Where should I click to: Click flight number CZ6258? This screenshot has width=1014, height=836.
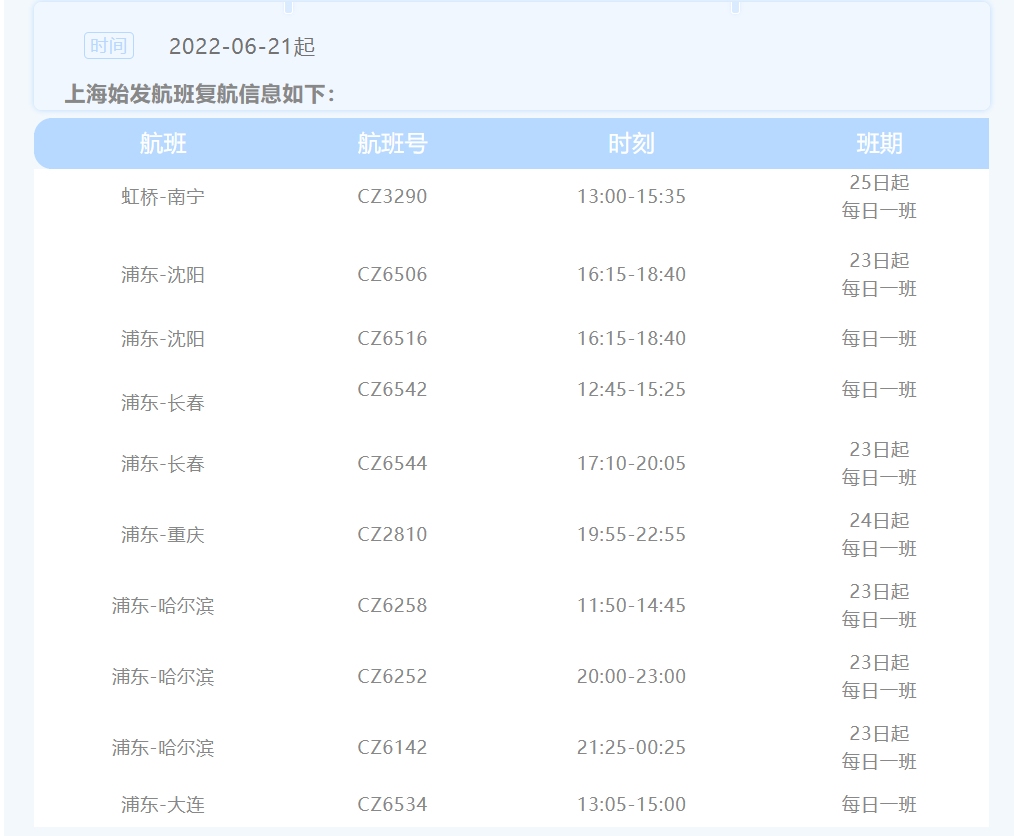[392, 606]
